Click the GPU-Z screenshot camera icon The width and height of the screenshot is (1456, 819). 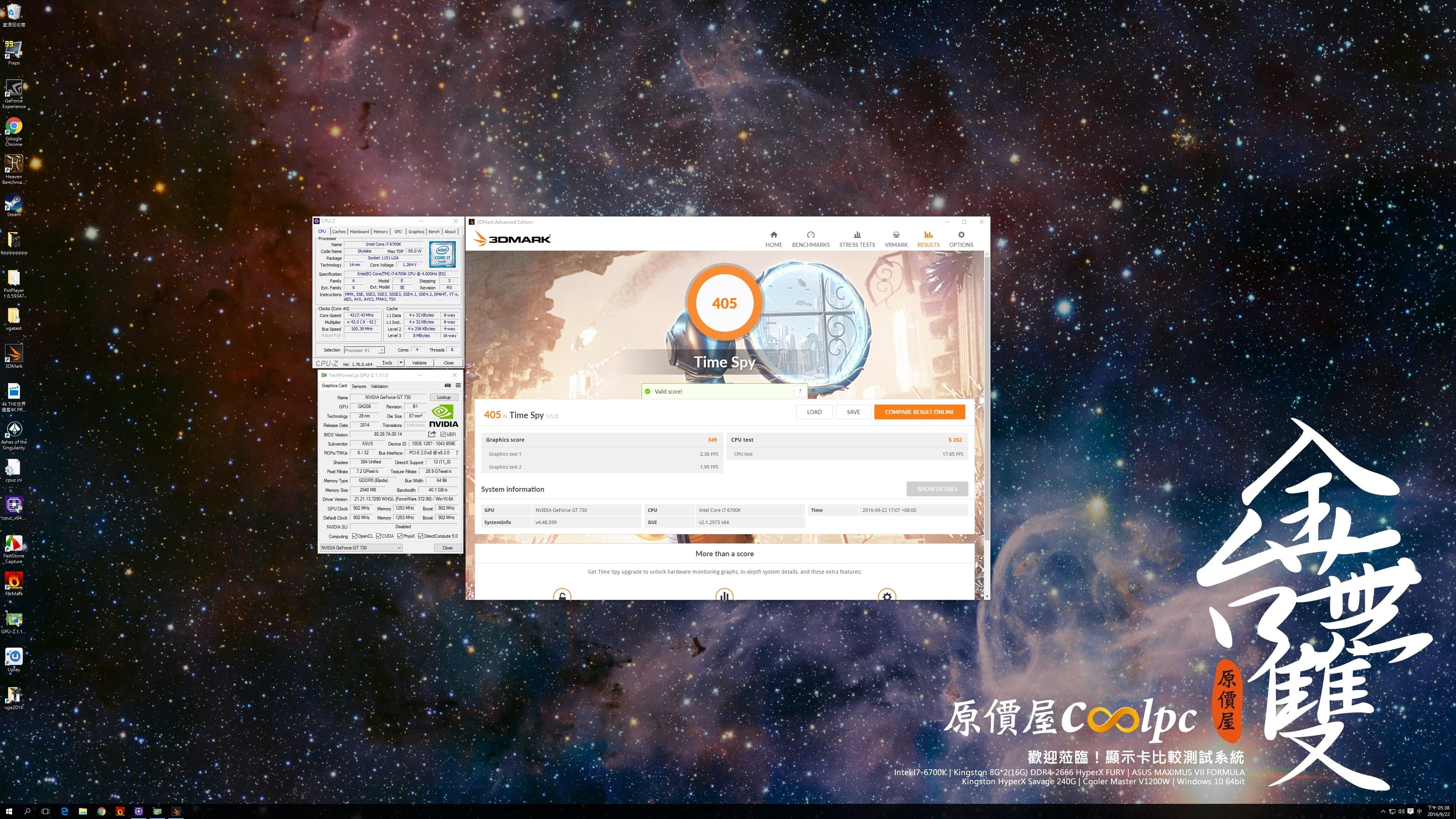[x=448, y=386]
